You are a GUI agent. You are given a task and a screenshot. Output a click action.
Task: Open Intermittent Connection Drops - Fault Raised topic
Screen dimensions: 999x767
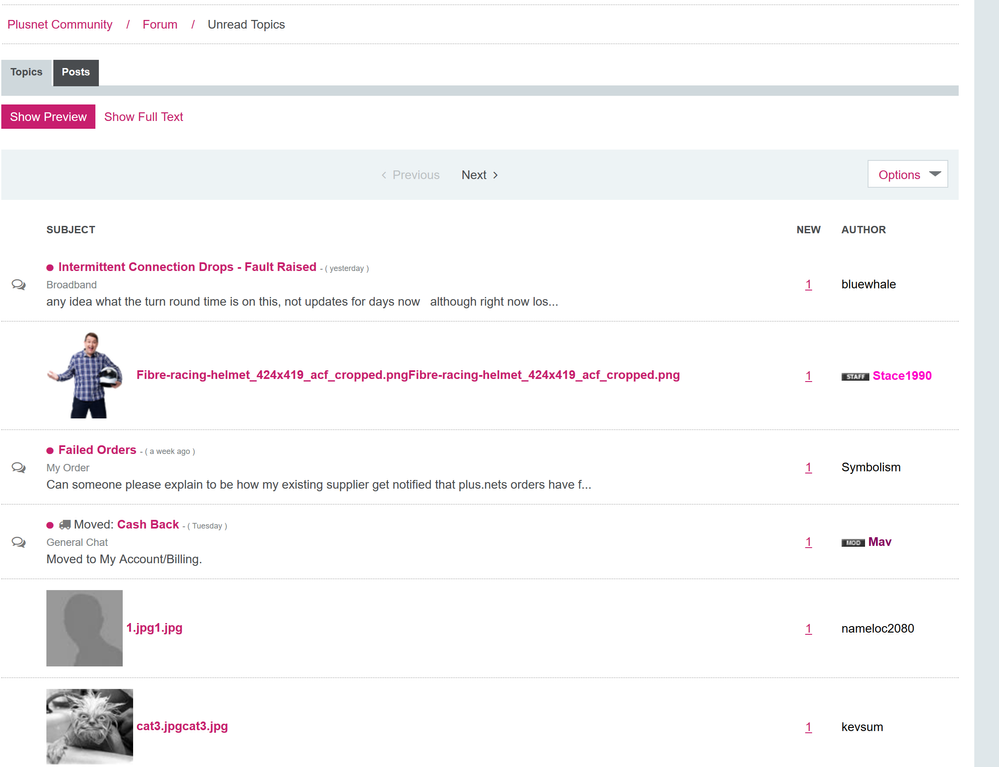click(x=187, y=267)
